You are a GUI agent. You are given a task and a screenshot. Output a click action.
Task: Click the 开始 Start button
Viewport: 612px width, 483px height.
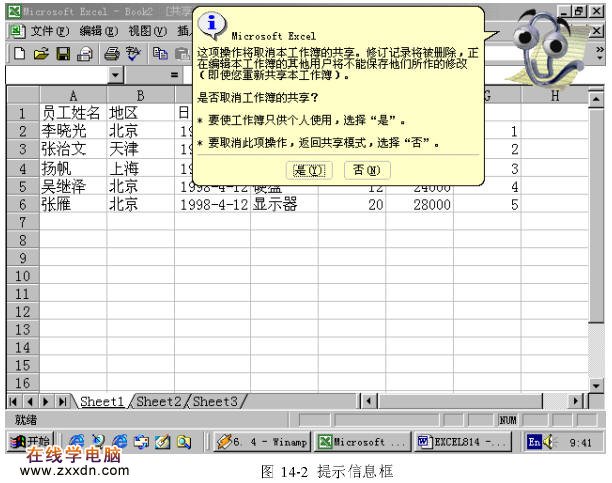[30, 442]
